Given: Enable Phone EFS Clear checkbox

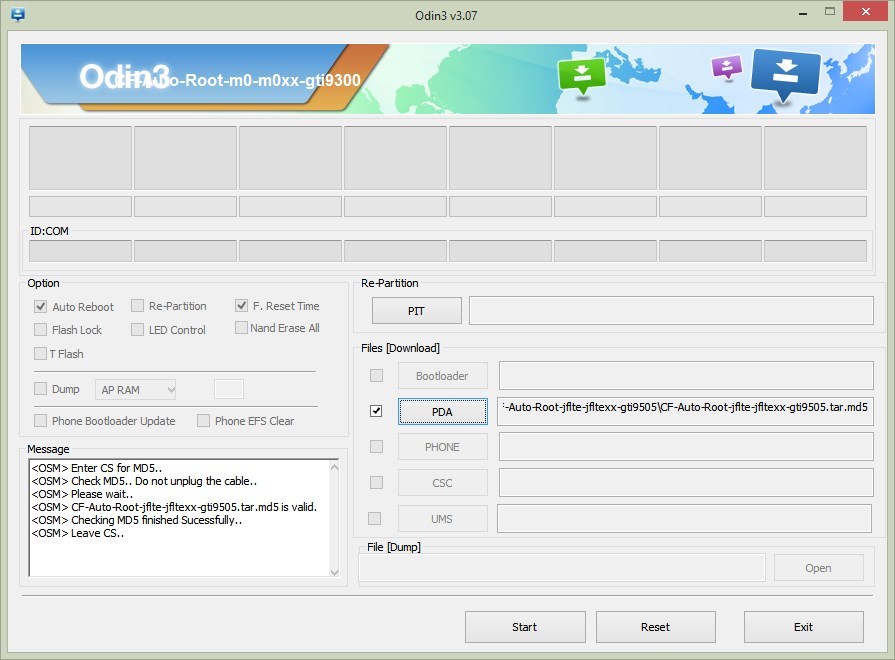Looking at the screenshot, I should pyautogui.click(x=203, y=421).
